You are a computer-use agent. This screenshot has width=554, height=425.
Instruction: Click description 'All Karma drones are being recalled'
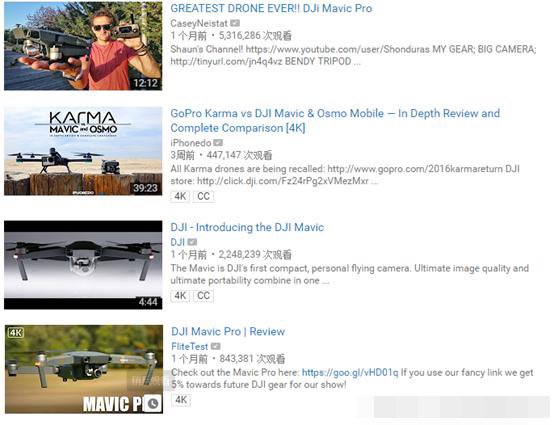[x=345, y=175]
